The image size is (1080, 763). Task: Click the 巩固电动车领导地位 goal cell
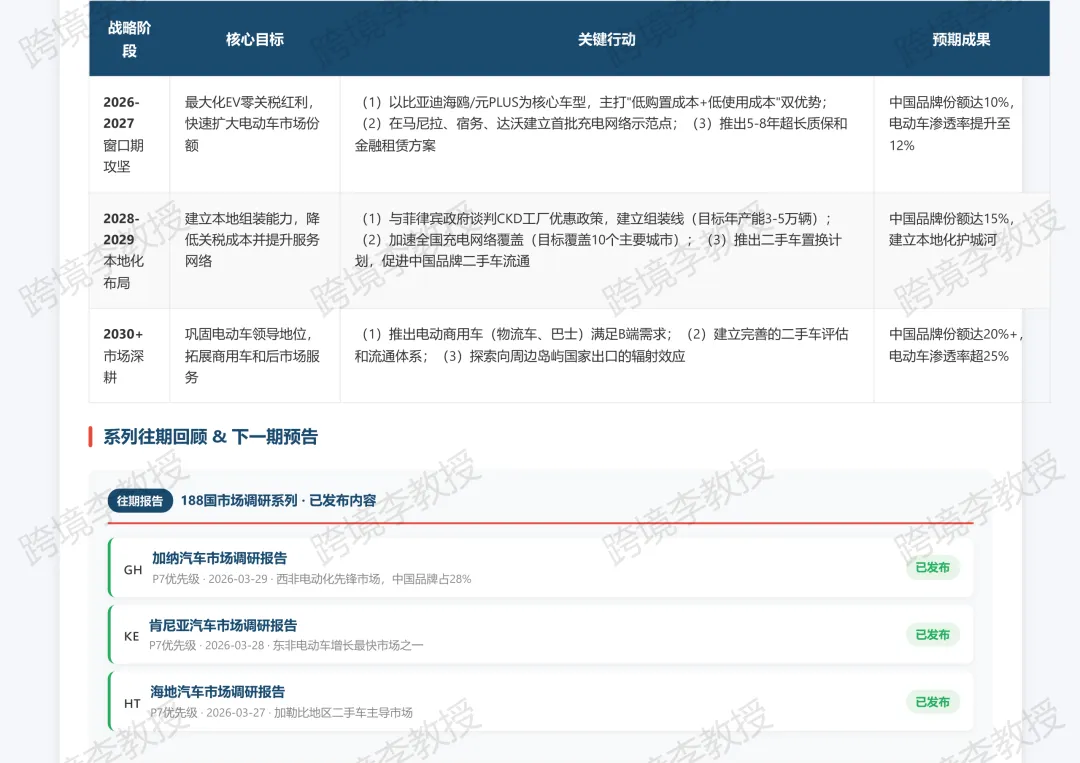point(255,355)
